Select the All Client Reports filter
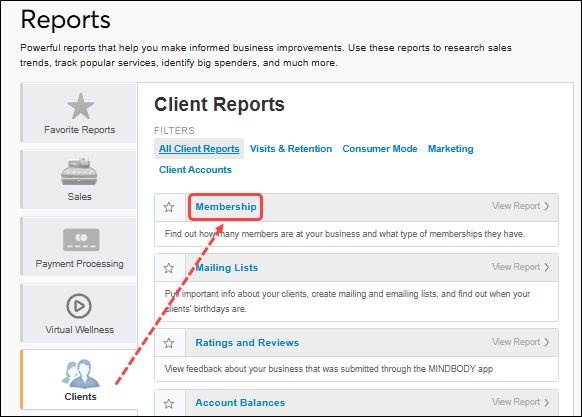Screen dimensions: 582x417 [x=199, y=149]
